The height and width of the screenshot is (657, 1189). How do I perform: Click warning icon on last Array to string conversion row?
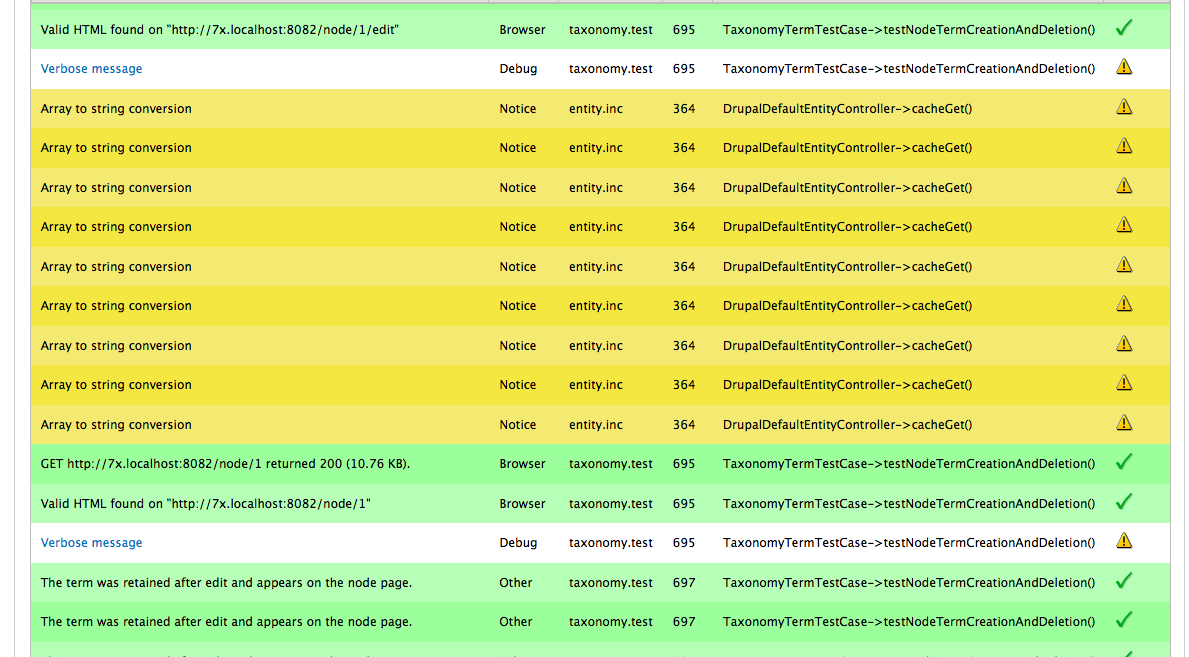pos(1124,423)
